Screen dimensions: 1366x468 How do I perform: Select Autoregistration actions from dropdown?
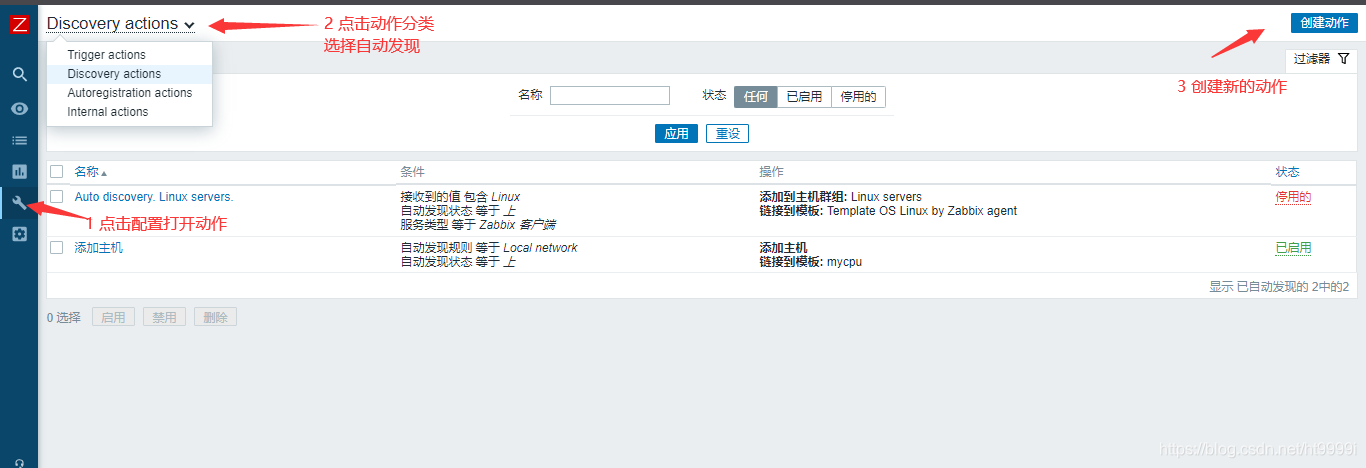130,93
